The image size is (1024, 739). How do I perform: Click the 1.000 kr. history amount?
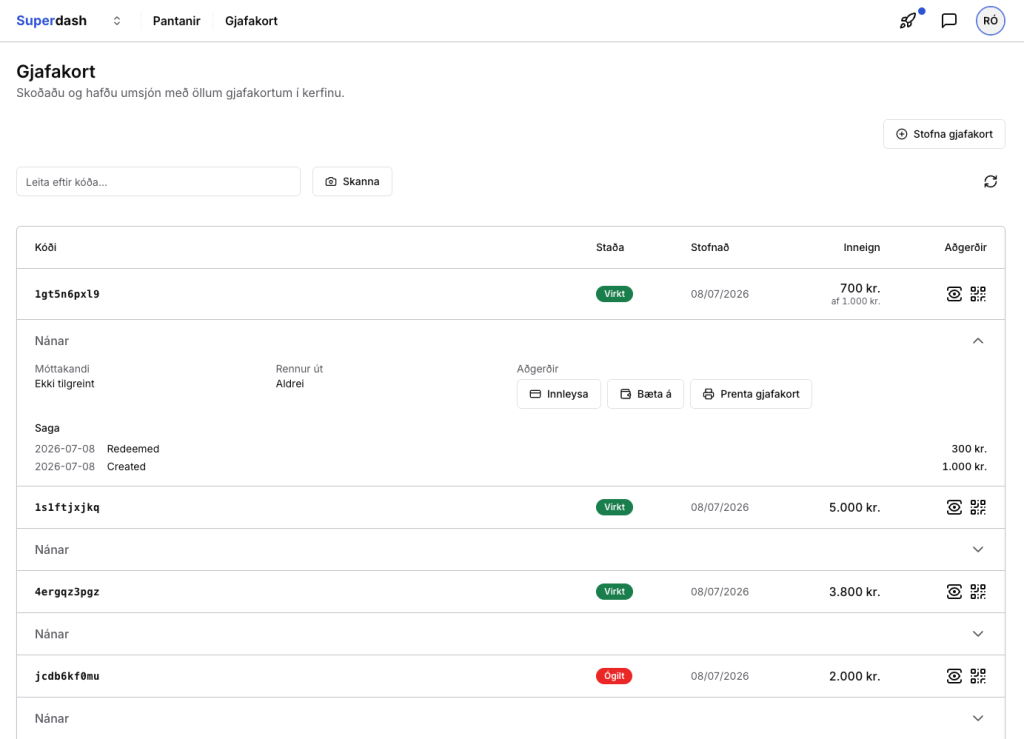pyautogui.click(x=964, y=467)
